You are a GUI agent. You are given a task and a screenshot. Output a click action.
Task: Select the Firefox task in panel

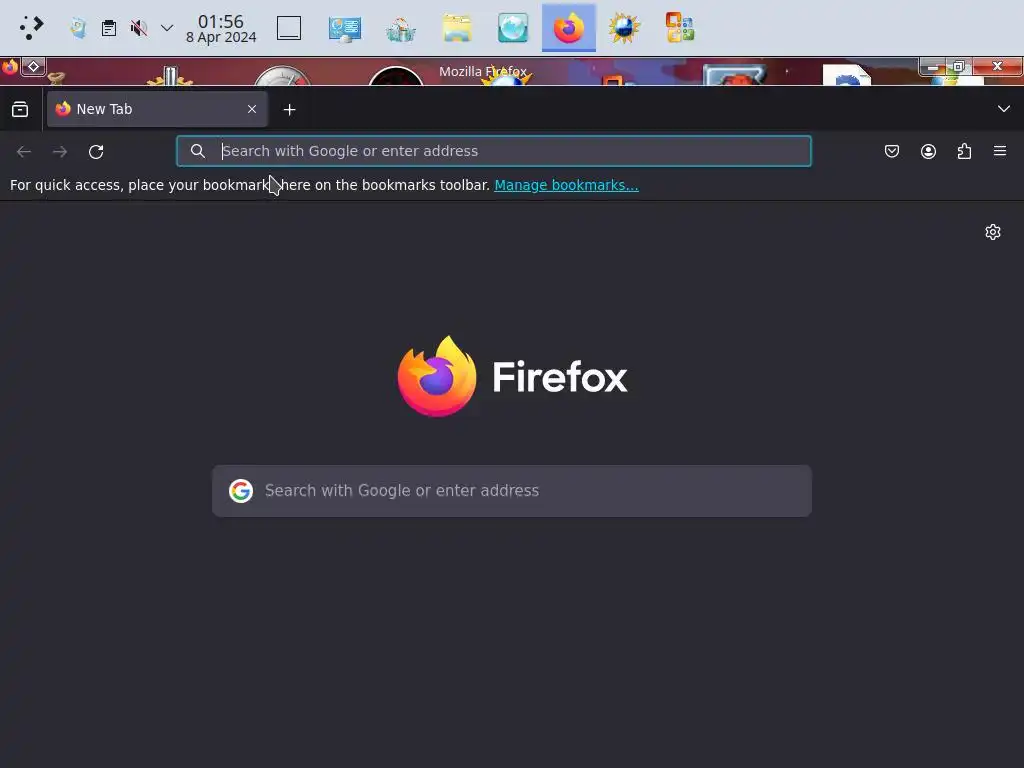point(568,29)
